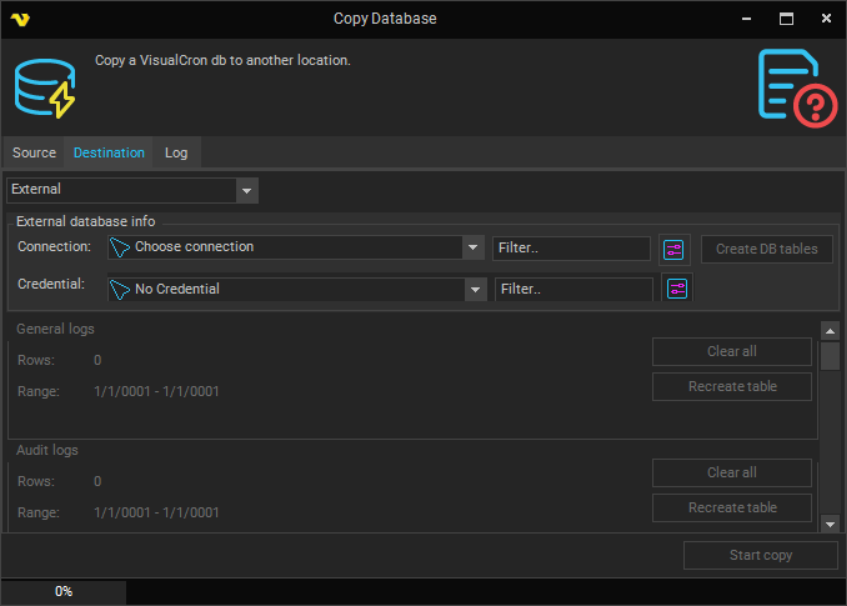
Task: Click the VisualCron logo in the title bar
Action: (21, 19)
